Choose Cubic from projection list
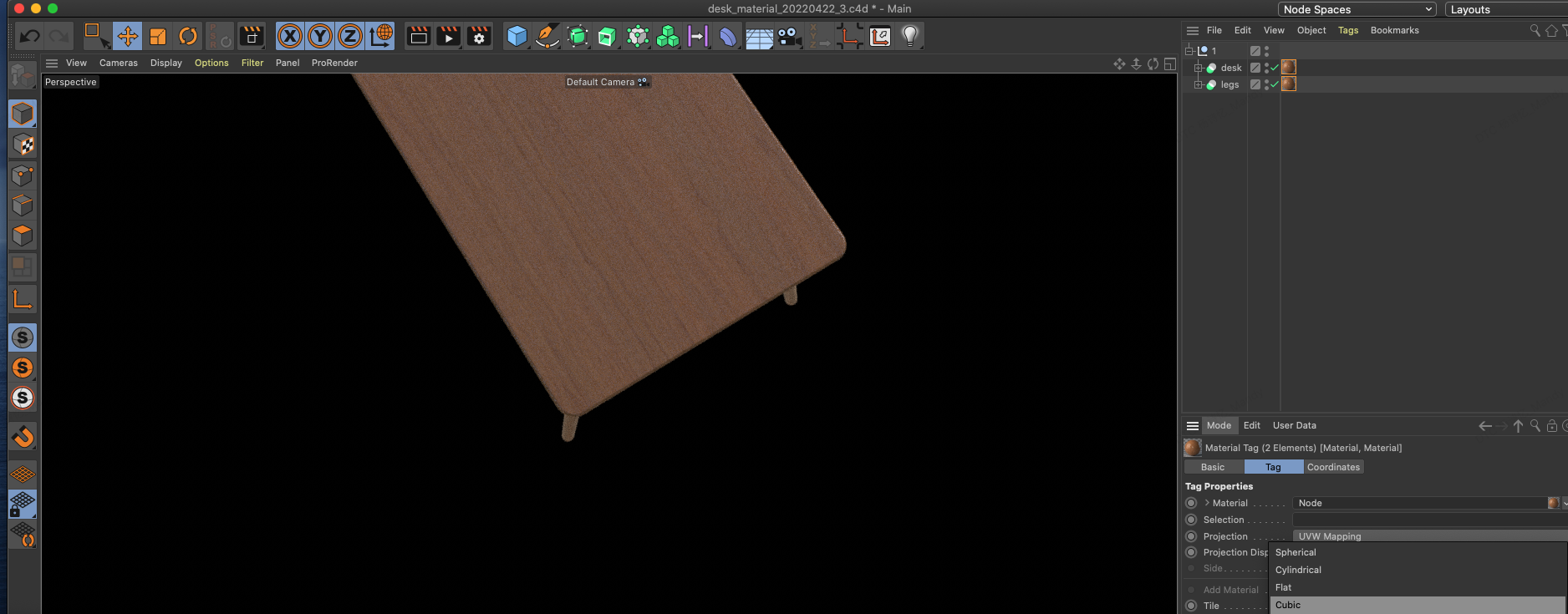 click(1418, 605)
